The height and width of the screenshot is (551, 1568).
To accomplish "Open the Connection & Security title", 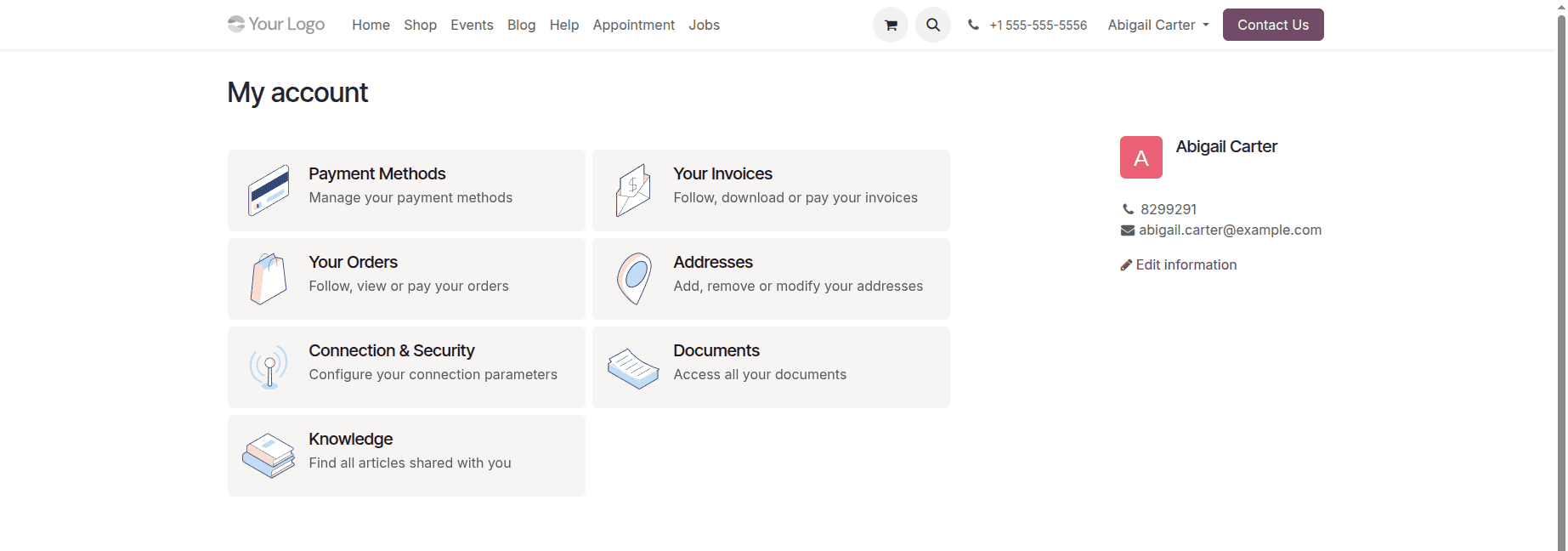I will click(x=392, y=350).
